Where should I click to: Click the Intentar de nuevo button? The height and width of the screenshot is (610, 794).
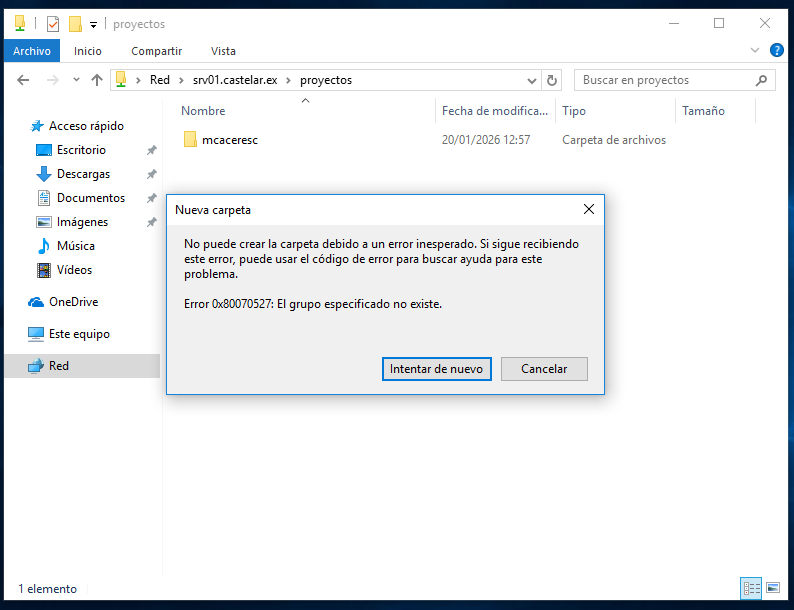(x=436, y=369)
